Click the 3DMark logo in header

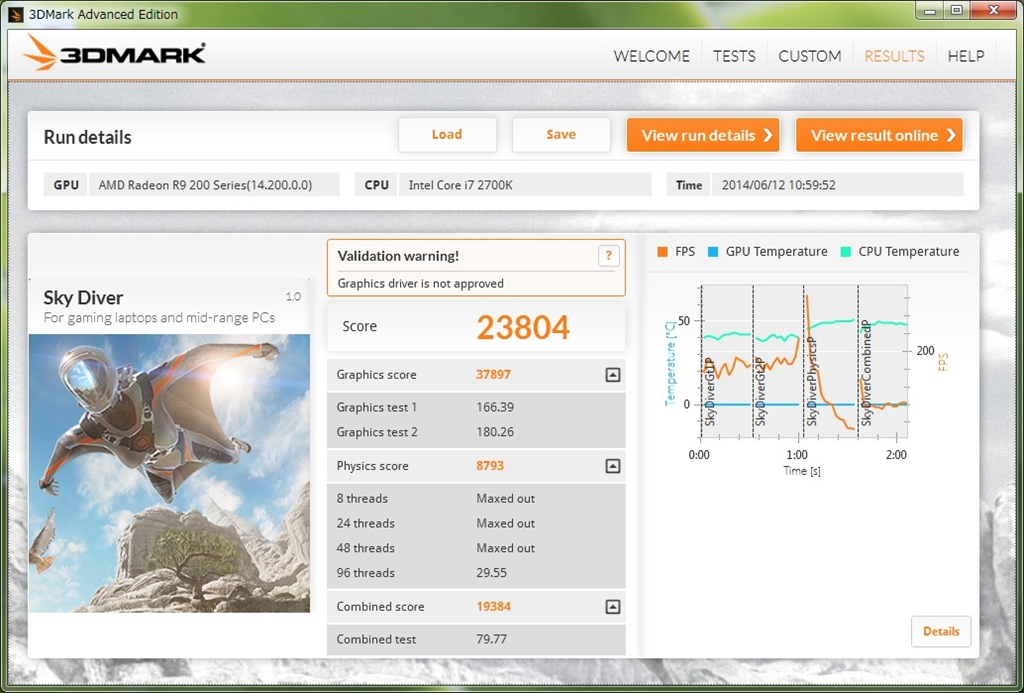(x=114, y=54)
